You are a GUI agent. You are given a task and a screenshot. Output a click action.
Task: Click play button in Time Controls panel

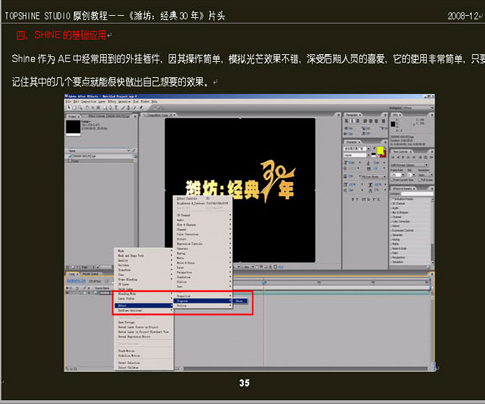coord(404,158)
